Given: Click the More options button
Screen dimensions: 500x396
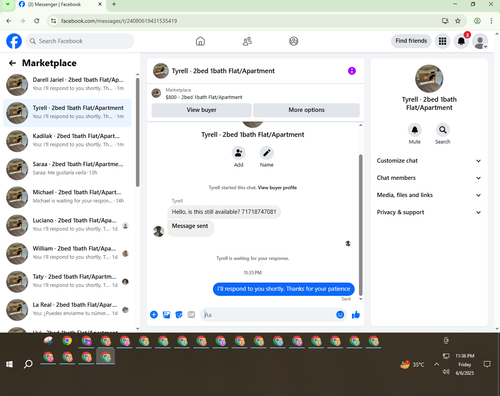Looking at the screenshot, I should (306, 110).
